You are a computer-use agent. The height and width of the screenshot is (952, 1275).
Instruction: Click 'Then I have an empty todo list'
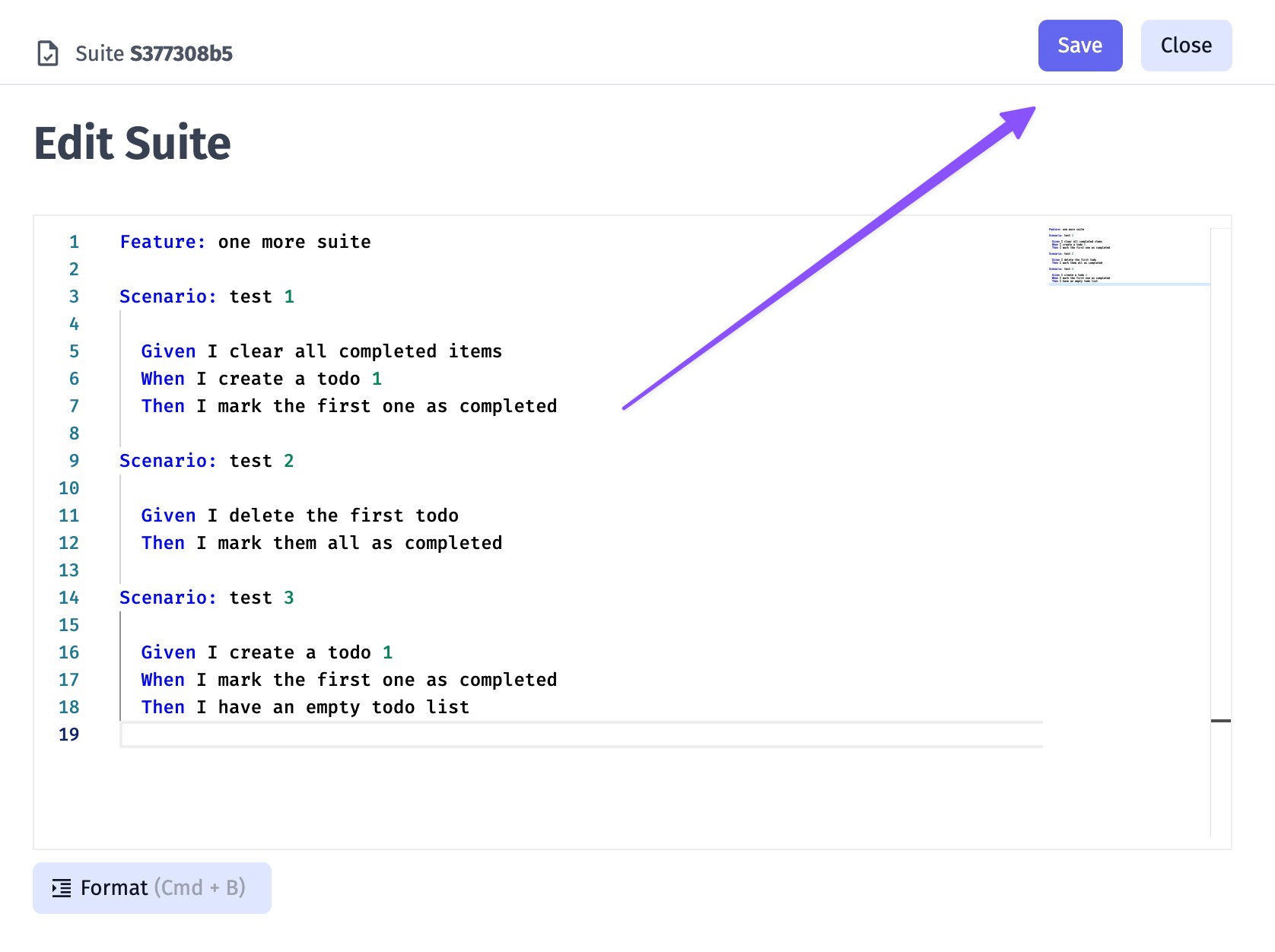(305, 707)
